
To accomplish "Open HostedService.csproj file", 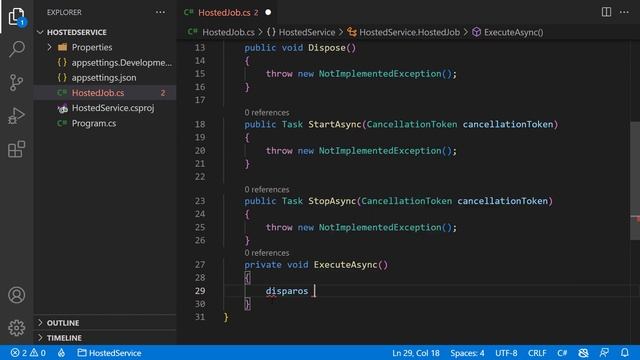I will tap(113, 108).
